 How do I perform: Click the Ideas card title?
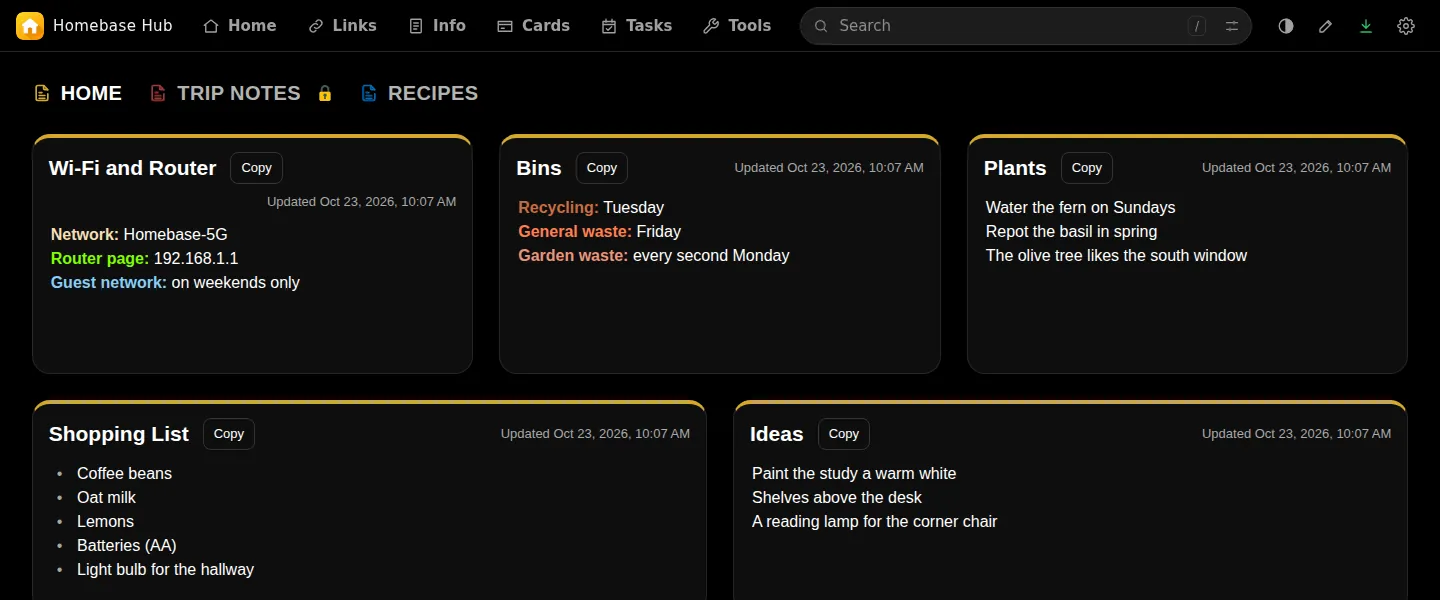[x=777, y=434]
